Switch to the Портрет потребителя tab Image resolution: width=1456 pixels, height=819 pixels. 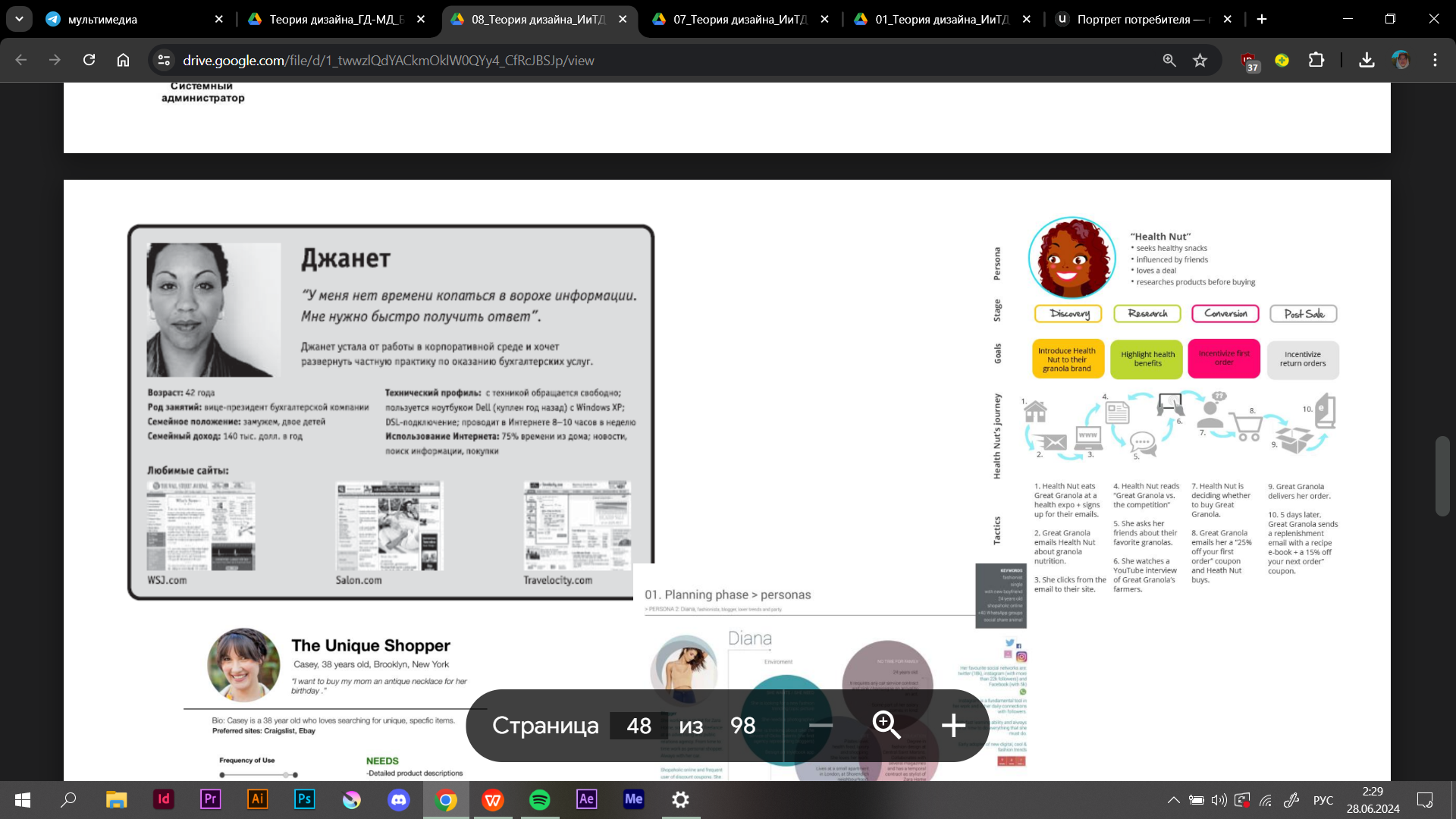(x=1143, y=19)
